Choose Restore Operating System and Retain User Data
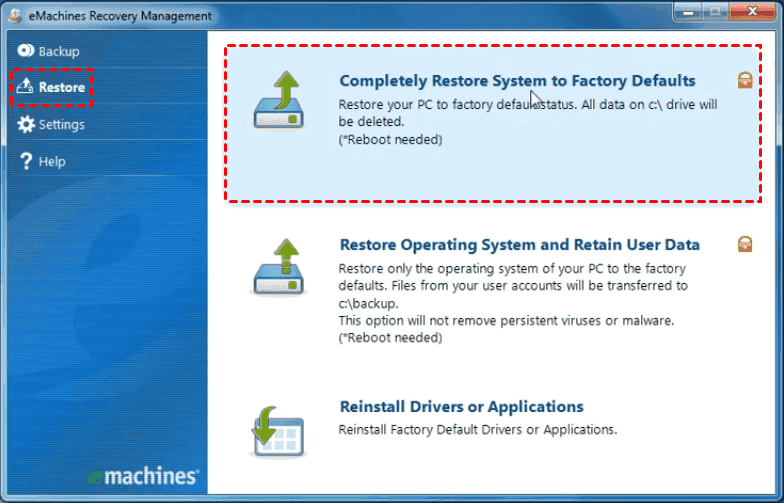This screenshot has height=503, width=784. coord(520,244)
